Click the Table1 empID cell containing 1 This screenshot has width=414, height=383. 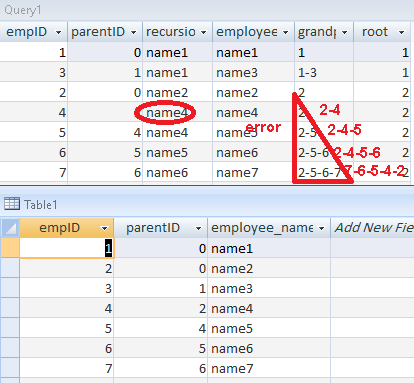click(x=67, y=248)
